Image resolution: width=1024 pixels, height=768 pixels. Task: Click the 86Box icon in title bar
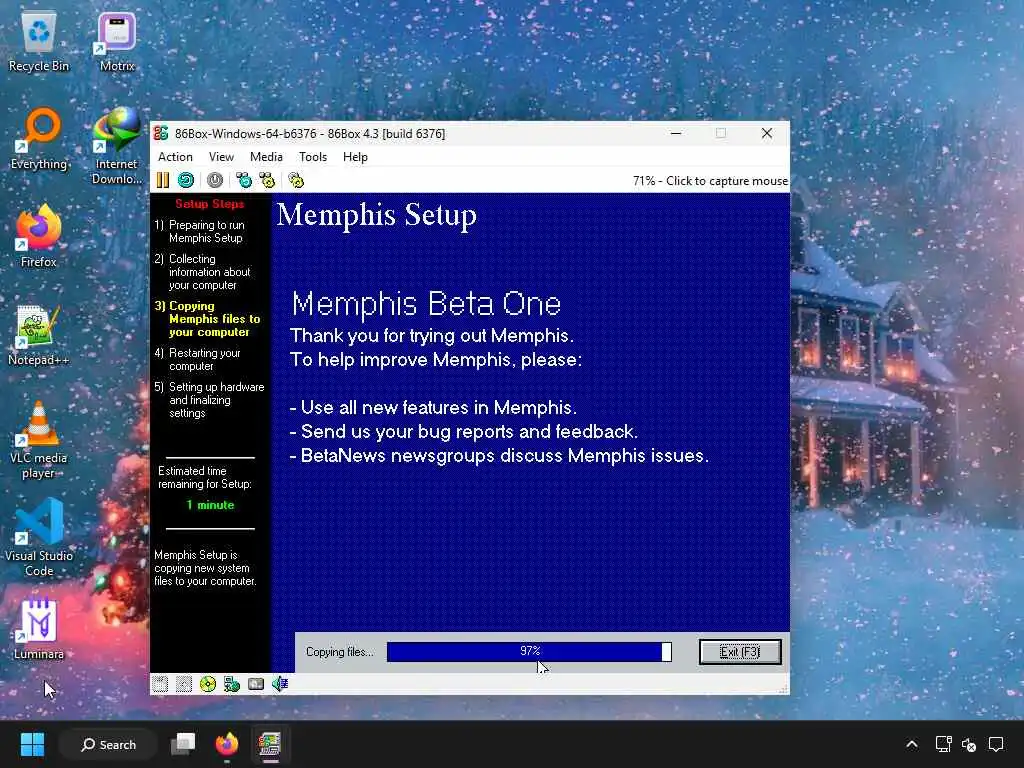[x=161, y=133]
